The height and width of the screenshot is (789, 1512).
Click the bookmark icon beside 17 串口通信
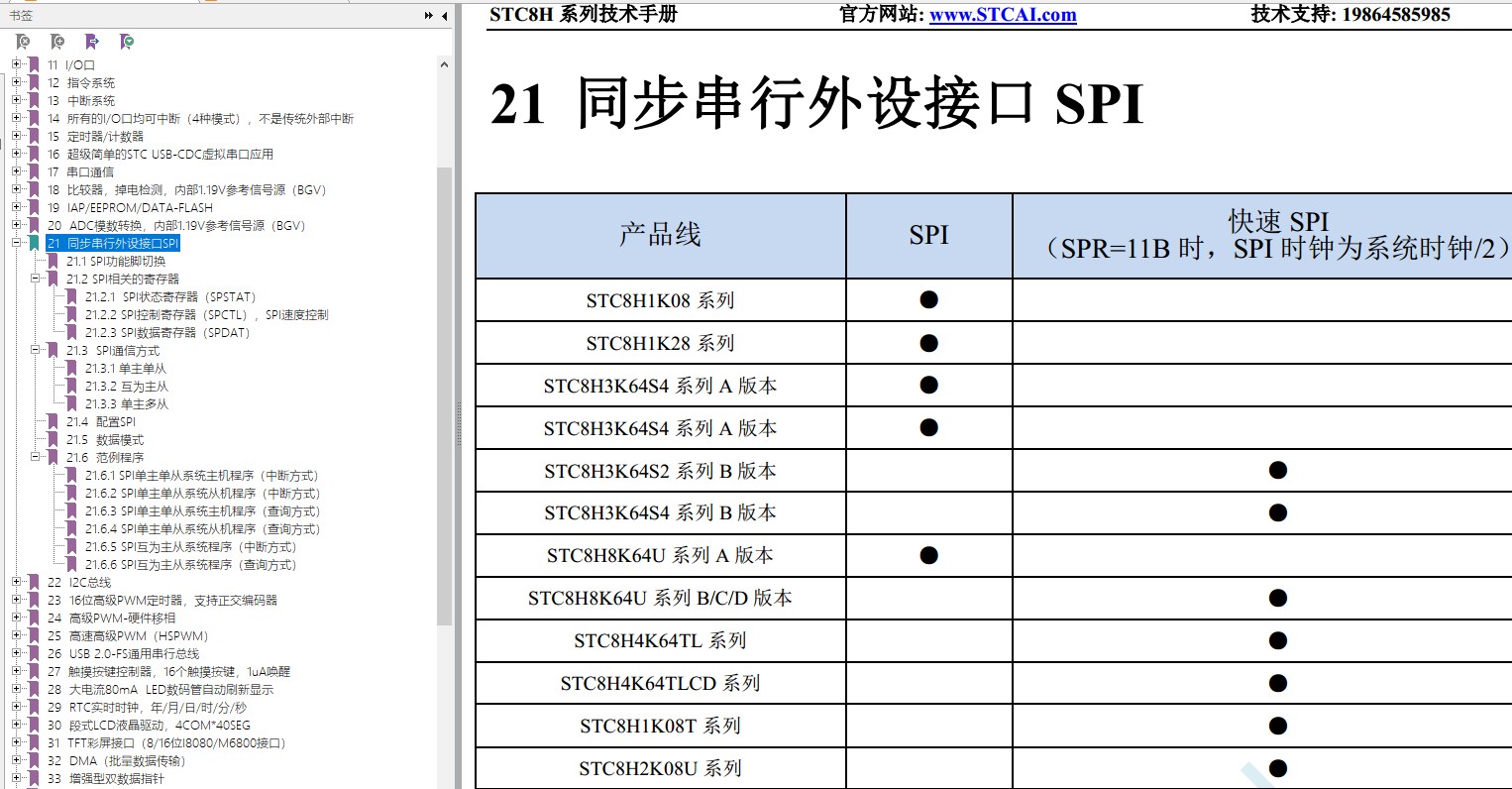coord(35,172)
